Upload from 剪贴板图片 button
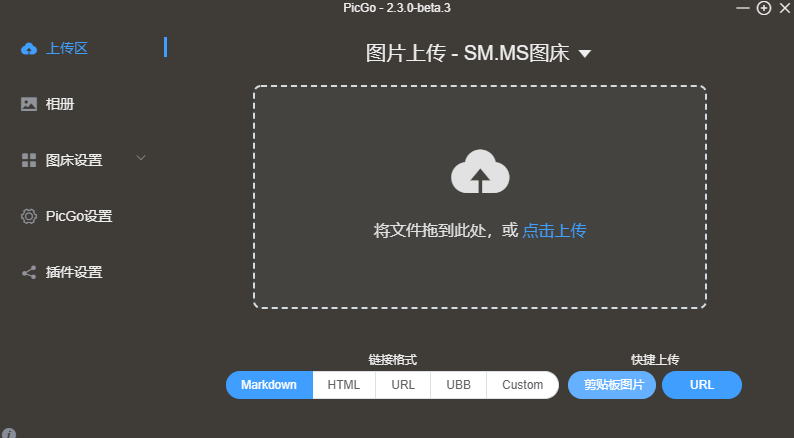The image size is (794, 438). click(612, 385)
